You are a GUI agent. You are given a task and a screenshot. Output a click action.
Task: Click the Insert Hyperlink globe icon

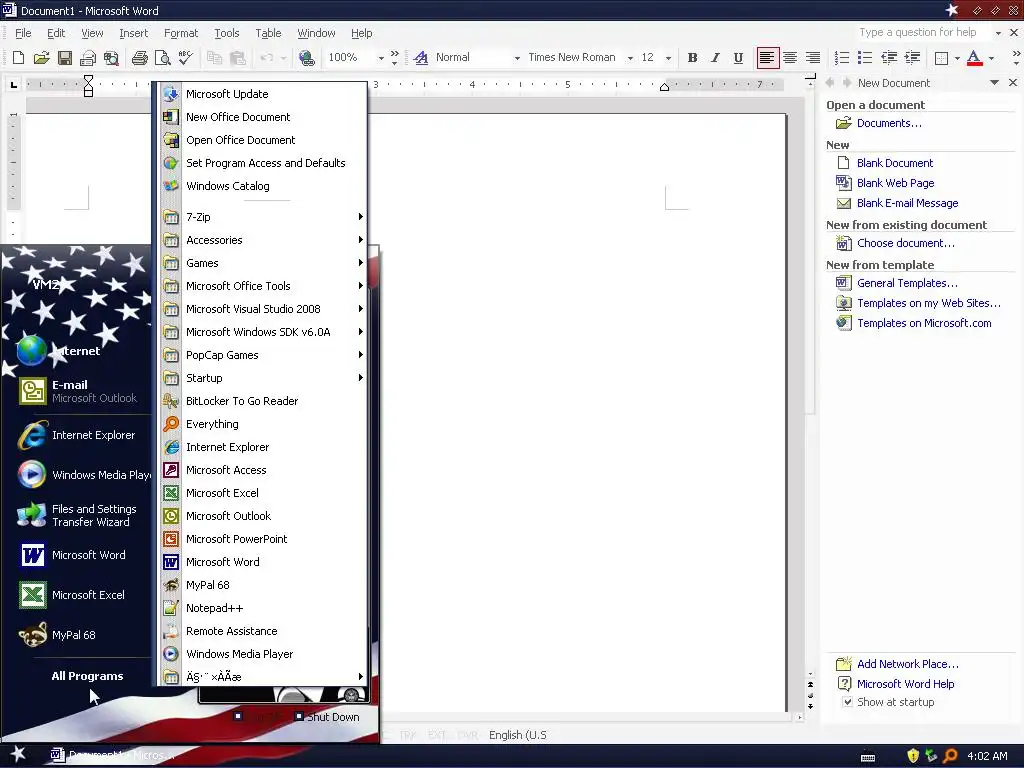(306, 57)
